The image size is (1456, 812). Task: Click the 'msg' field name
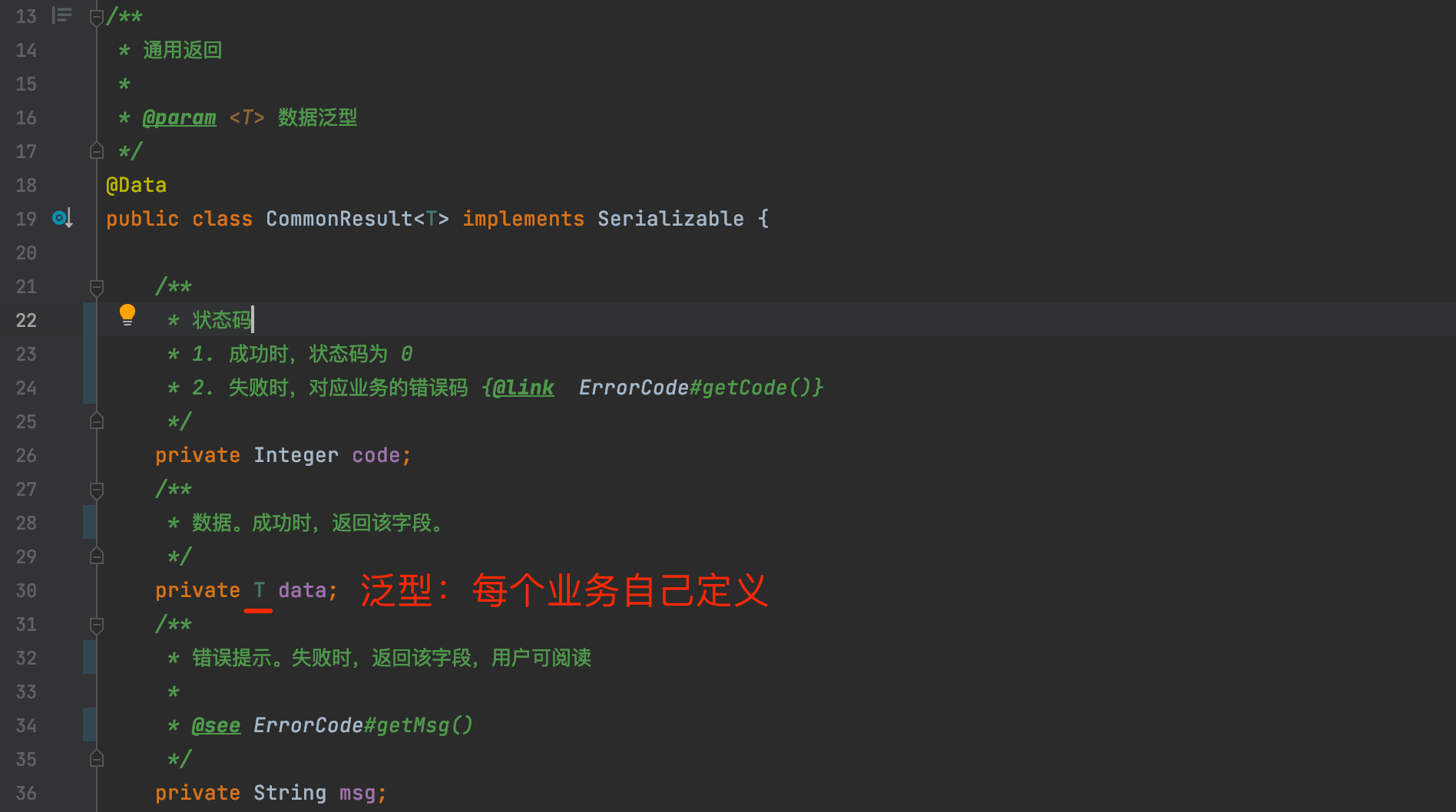pos(357,793)
